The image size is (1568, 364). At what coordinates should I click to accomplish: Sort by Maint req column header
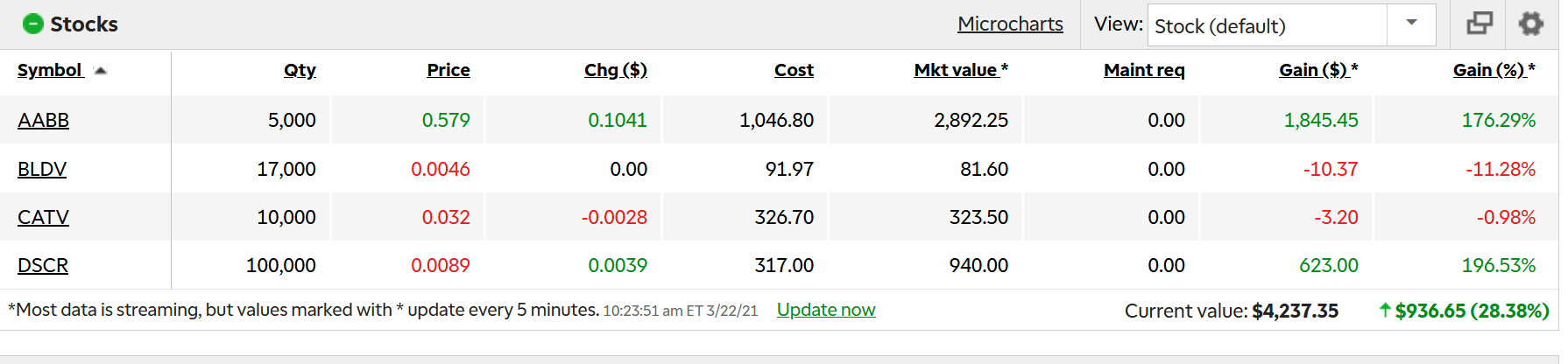click(x=1144, y=70)
